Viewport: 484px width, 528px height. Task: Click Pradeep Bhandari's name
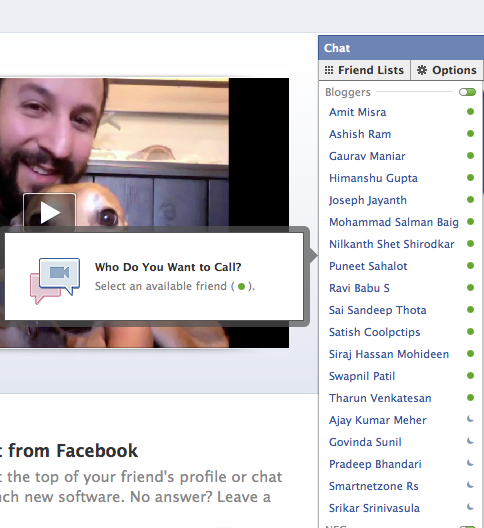point(375,464)
